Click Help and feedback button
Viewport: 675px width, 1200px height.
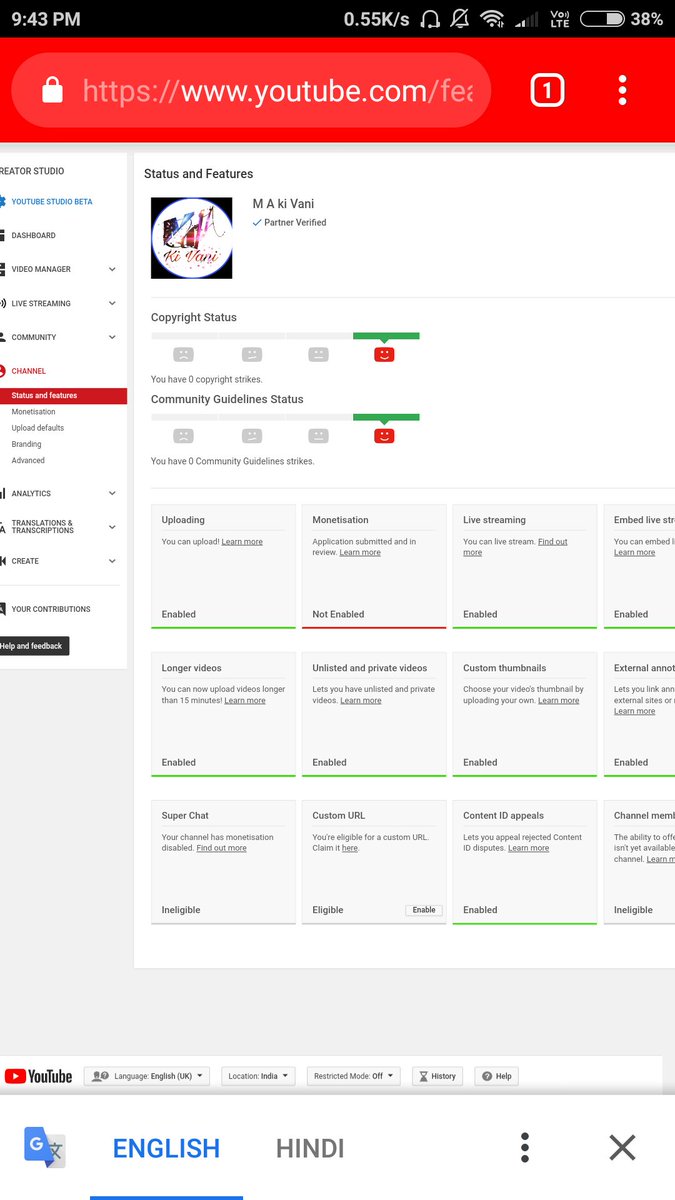pos(33,646)
